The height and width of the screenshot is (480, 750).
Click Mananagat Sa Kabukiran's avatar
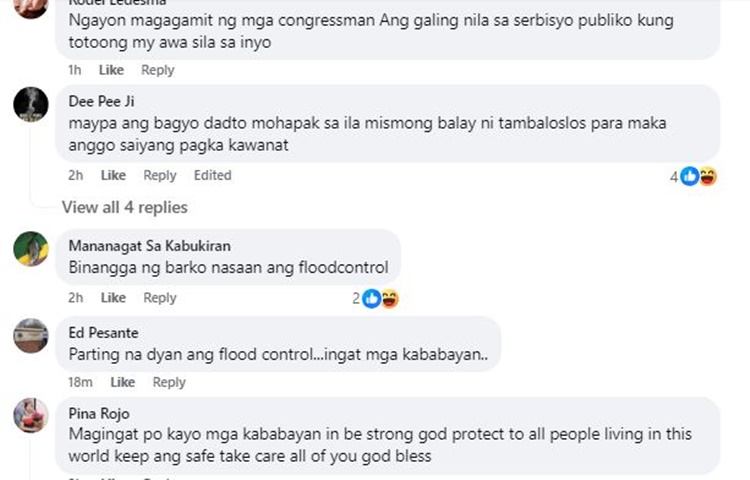(31, 248)
